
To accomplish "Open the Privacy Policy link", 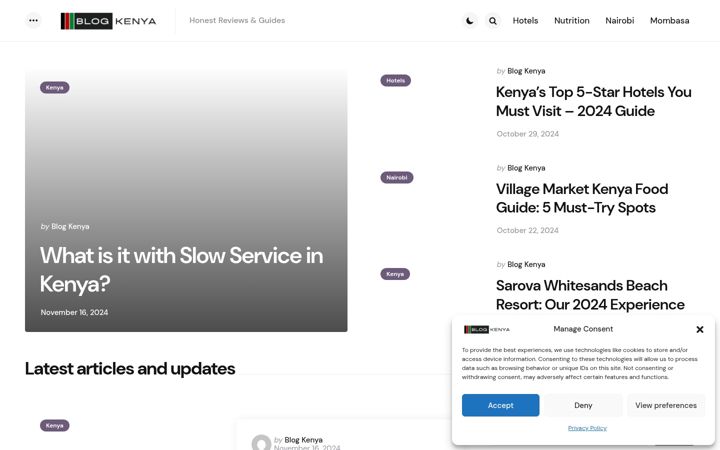I will coord(587,428).
